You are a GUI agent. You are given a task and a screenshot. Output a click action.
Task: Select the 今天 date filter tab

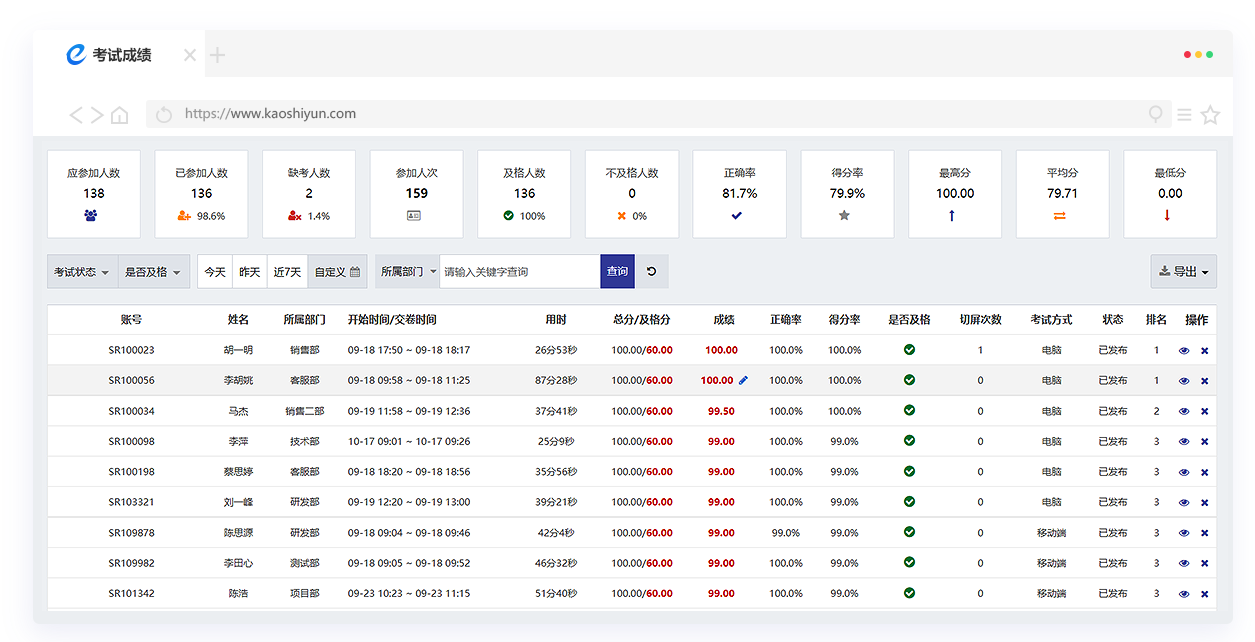click(215, 272)
